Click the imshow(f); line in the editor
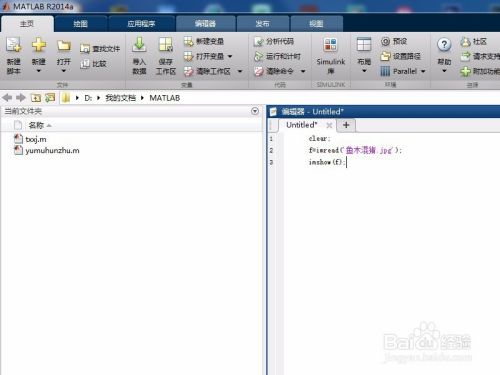Image resolution: width=500 pixels, height=375 pixels. coord(327,162)
